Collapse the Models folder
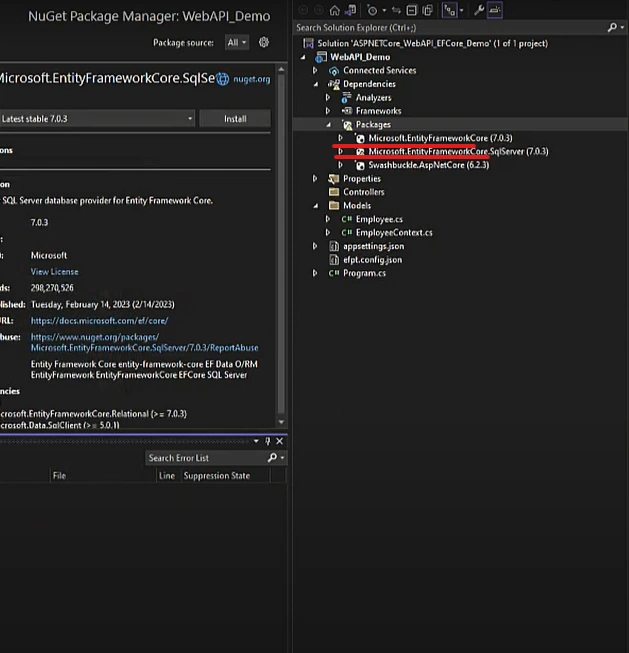Image resolution: width=629 pixels, height=653 pixels. pos(316,206)
